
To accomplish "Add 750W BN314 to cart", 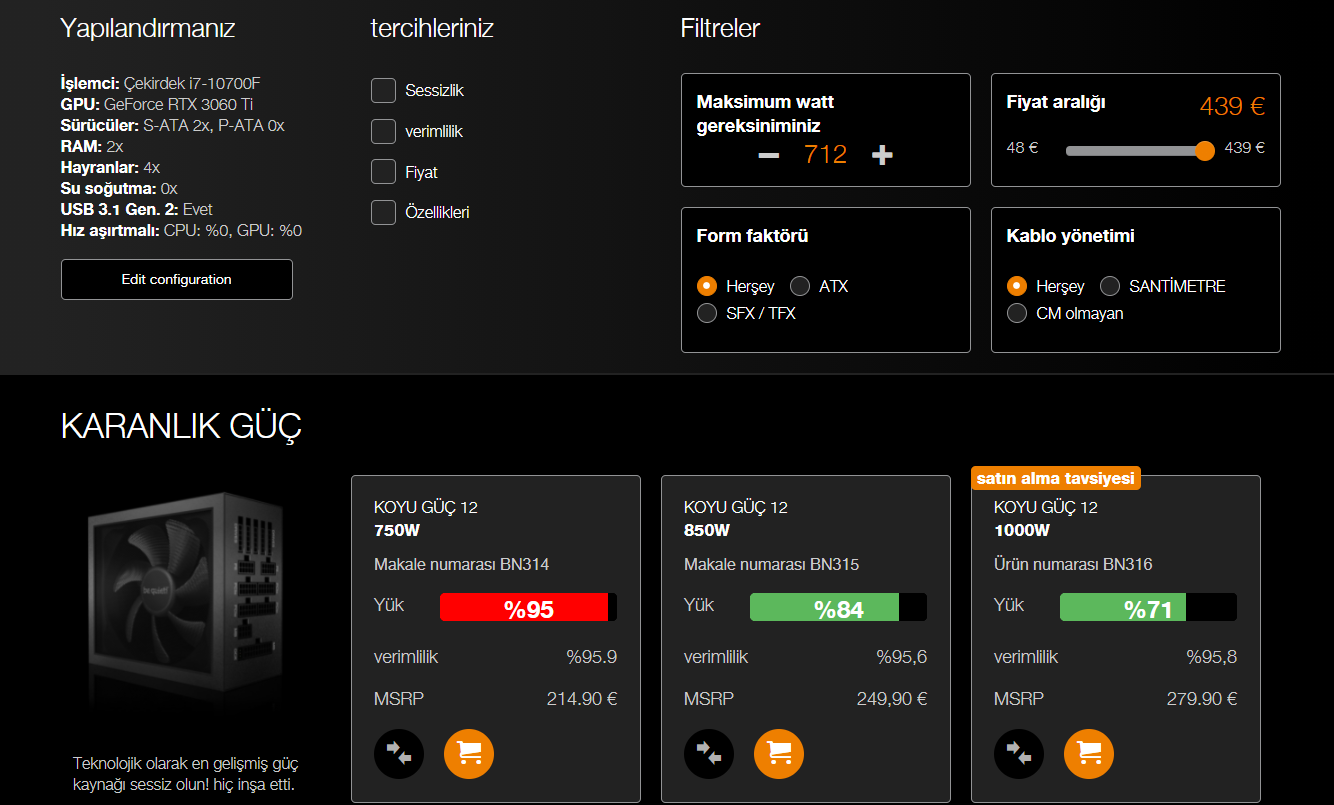I will point(469,753).
